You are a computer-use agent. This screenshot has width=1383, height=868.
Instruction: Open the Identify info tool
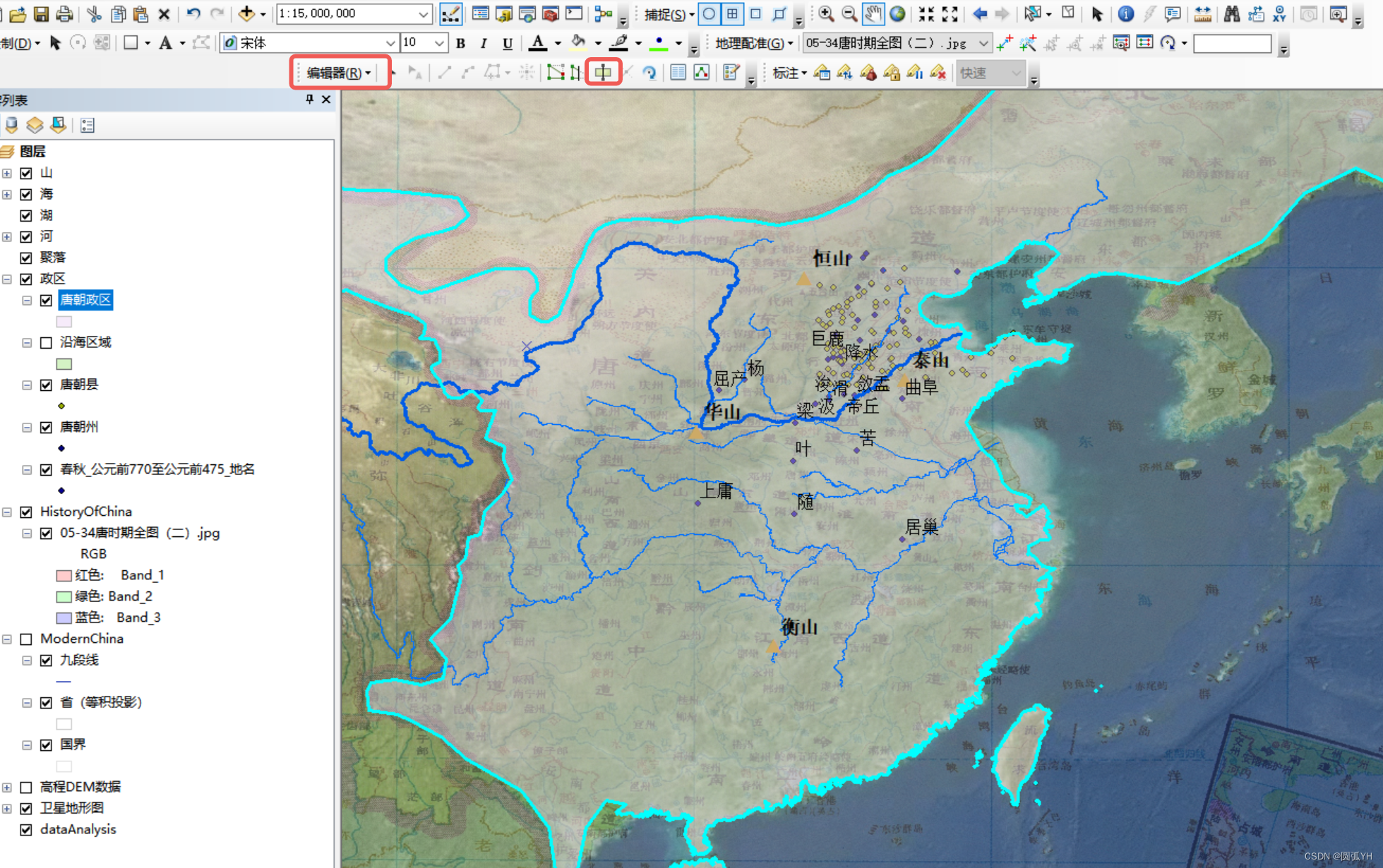point(1125,13)
